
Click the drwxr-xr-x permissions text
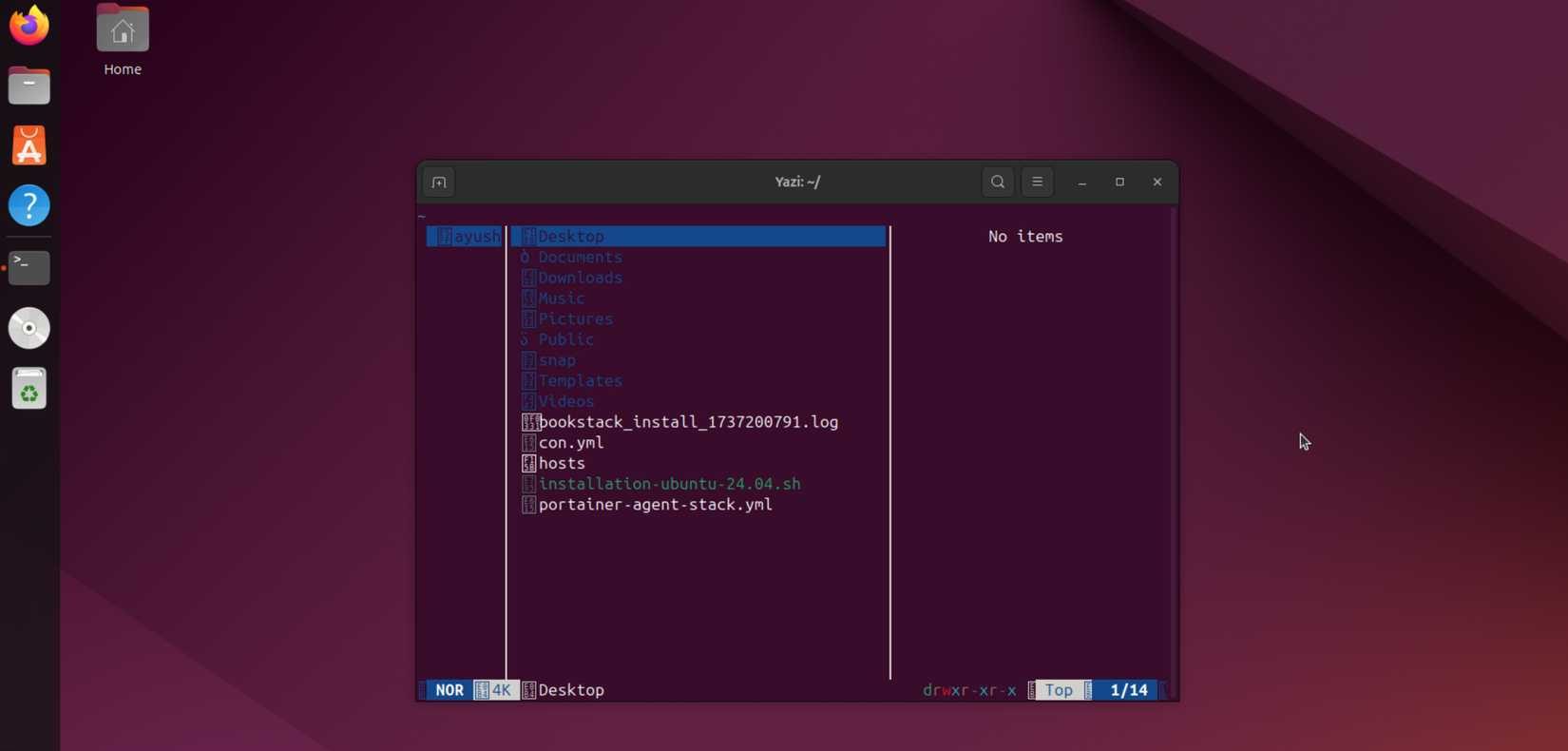(969, 690)
